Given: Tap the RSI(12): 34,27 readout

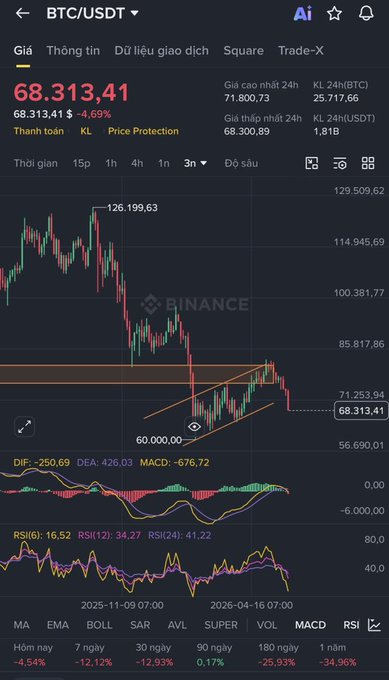Looking at the screenshot, I should click(x=109, y=536).
